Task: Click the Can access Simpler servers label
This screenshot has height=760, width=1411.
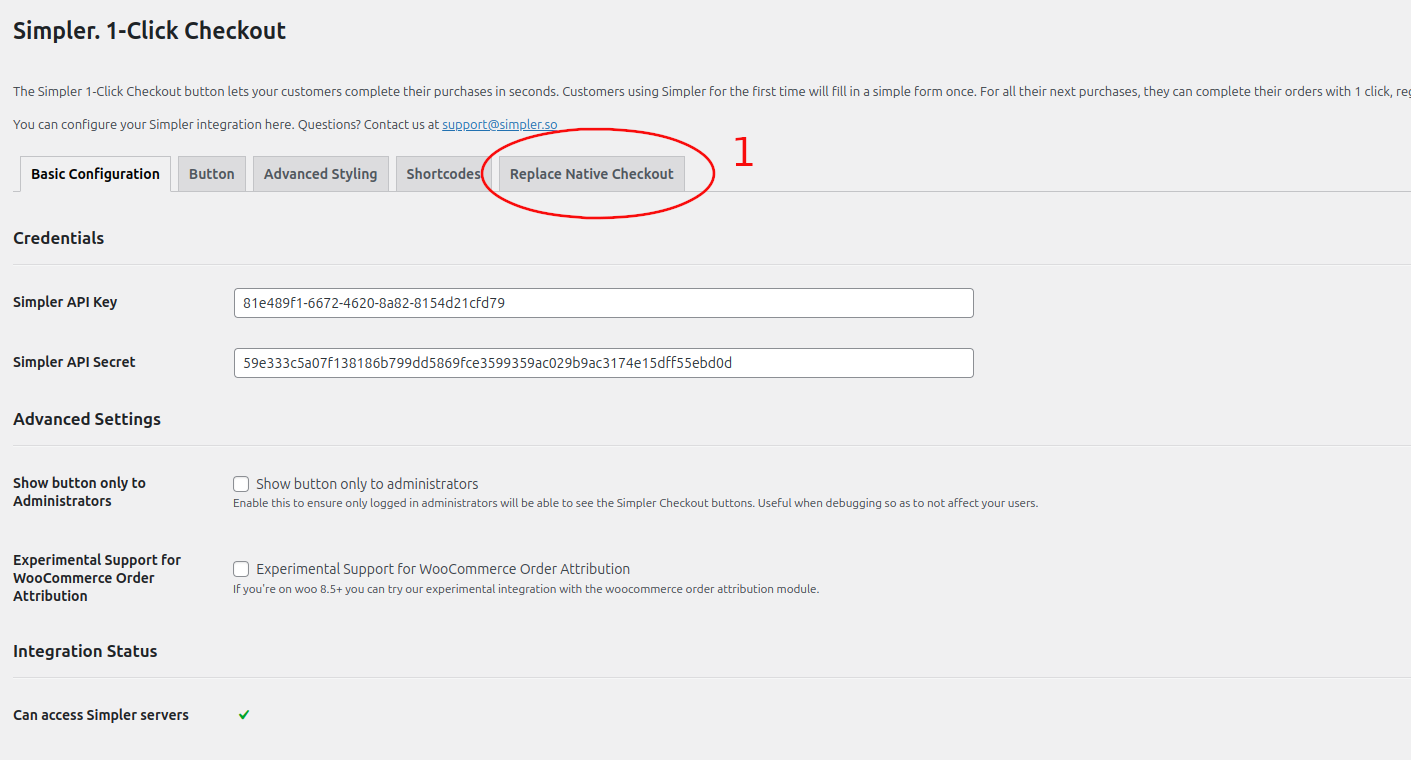Action: [101, 715]
